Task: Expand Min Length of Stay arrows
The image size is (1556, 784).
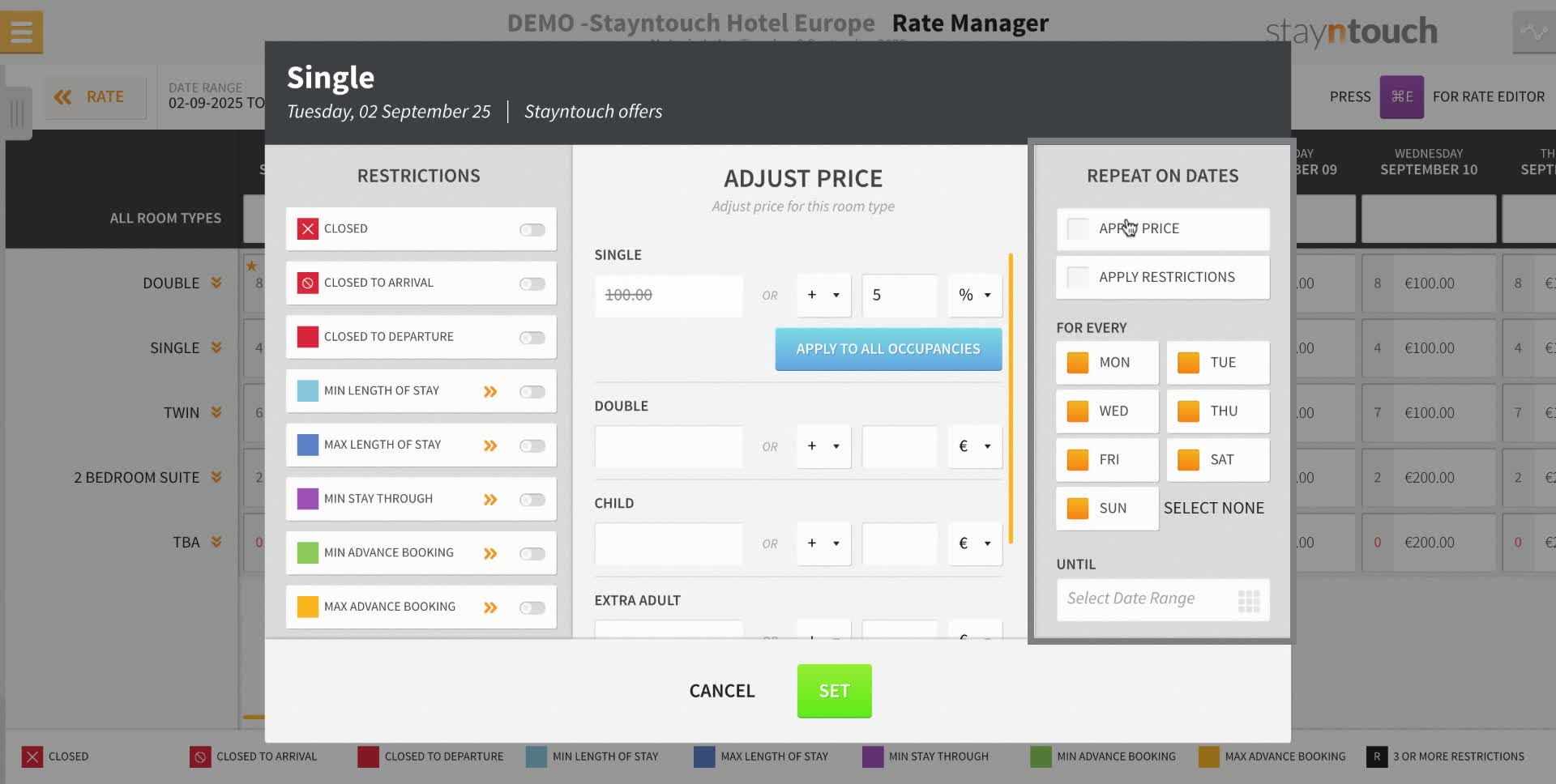Action: click(490, 391)
